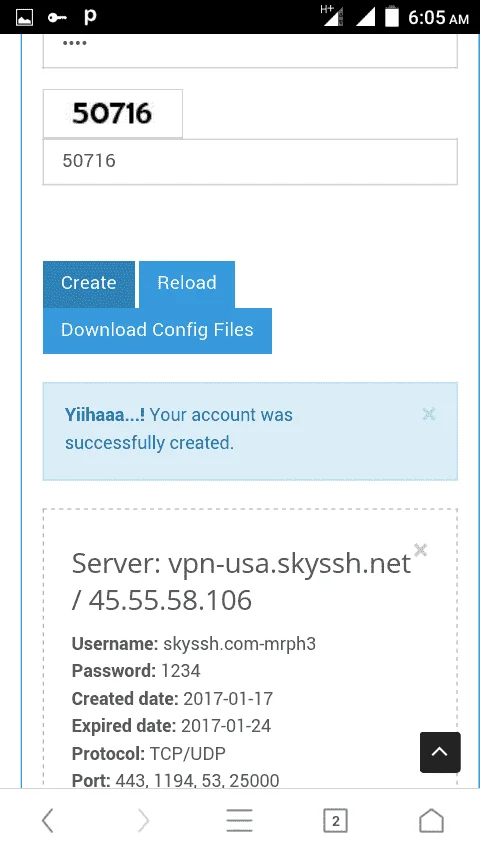Tap the battery status icon
Image resolution: width=480 pixels, height=854 pixels.
pos(392,17)
